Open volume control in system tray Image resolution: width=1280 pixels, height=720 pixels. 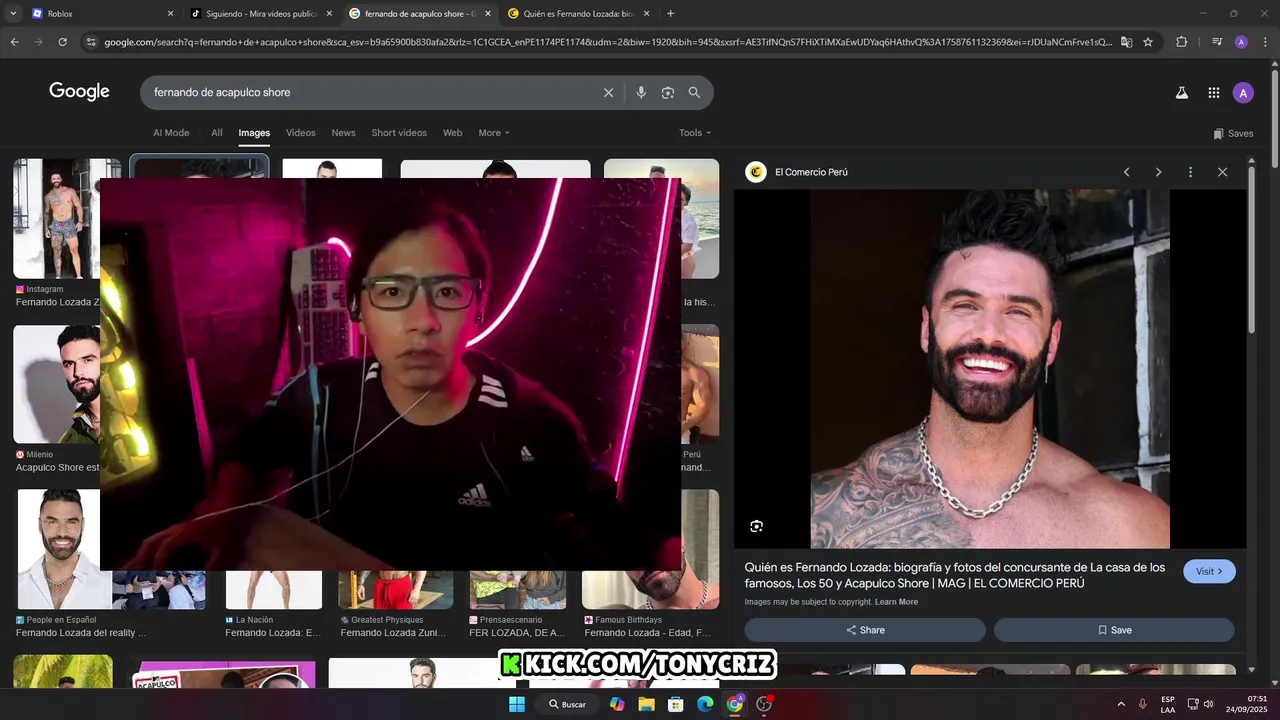pyautogui.click(x=1209, y=704)
